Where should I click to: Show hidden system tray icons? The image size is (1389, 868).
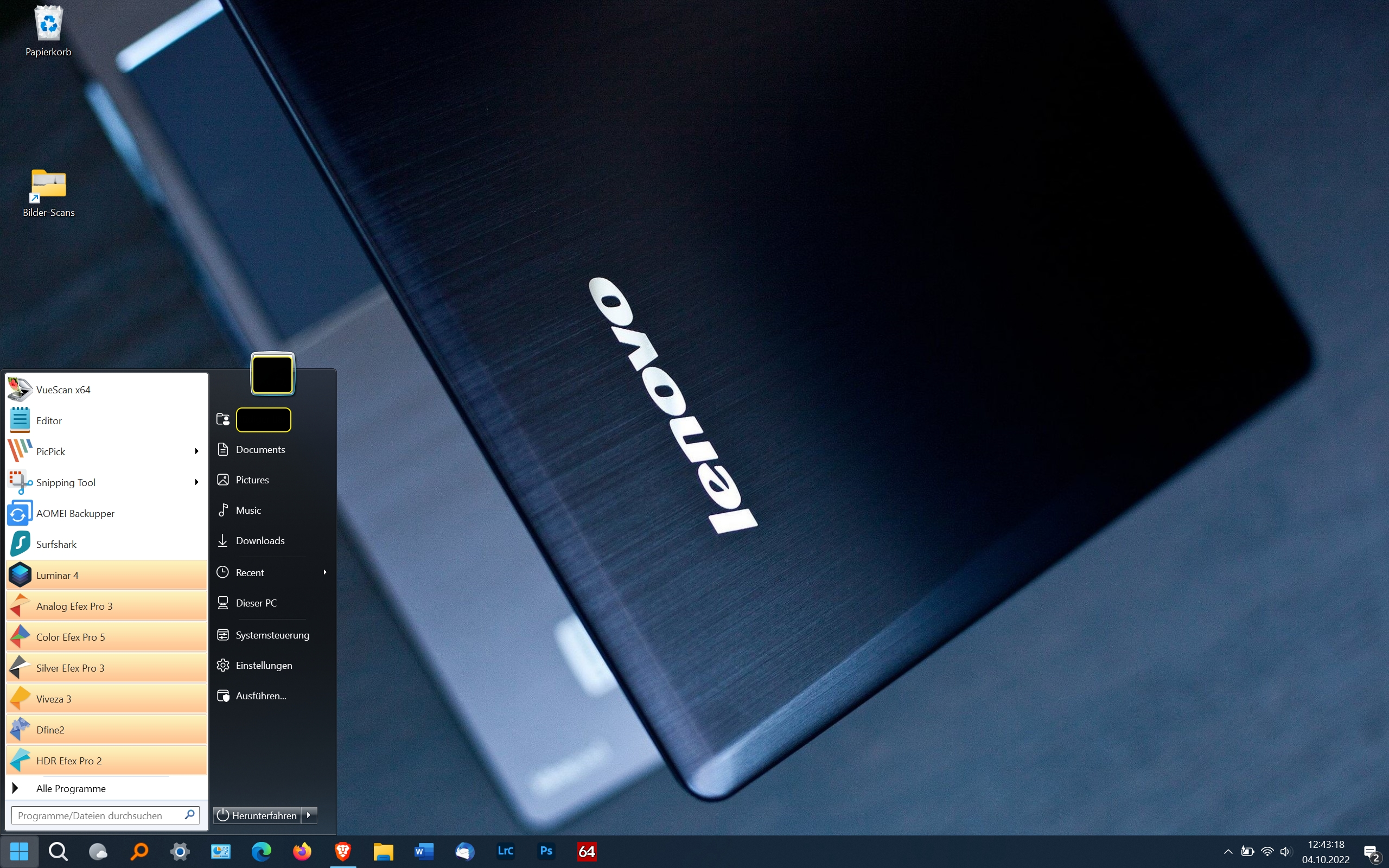click(x=1228, y=851)
